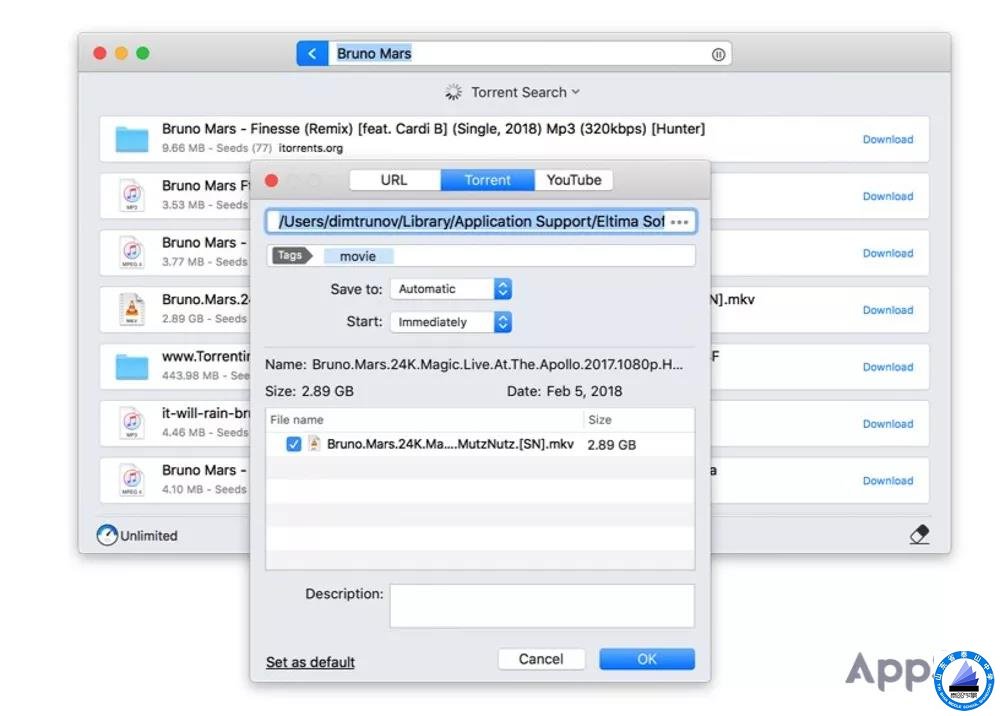This screenshot has height=716, width=1000.
Task: Click the Set as default link
Action: [x=310, y=662]
